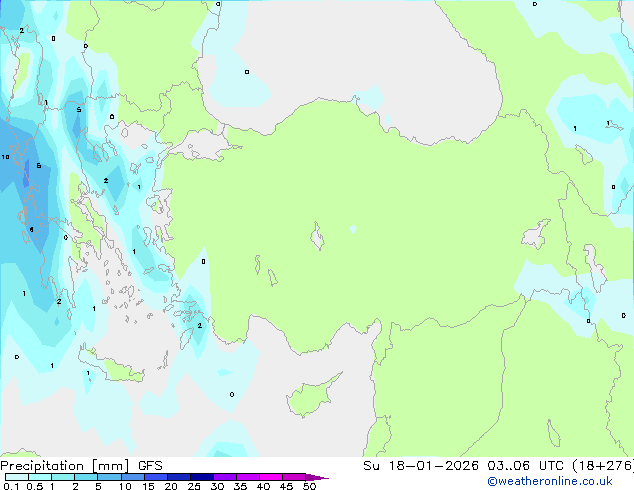Click the "50" legend scale label
The image size is (634, 490).
[309, 486]
